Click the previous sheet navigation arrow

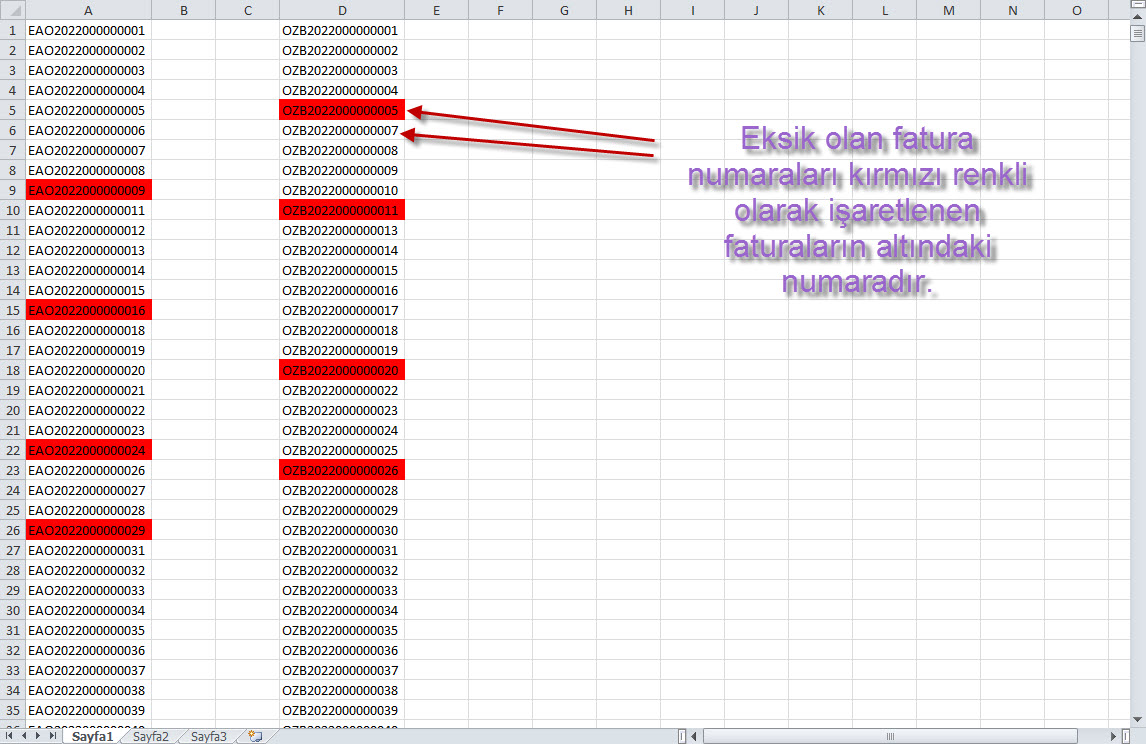(24, 737)
